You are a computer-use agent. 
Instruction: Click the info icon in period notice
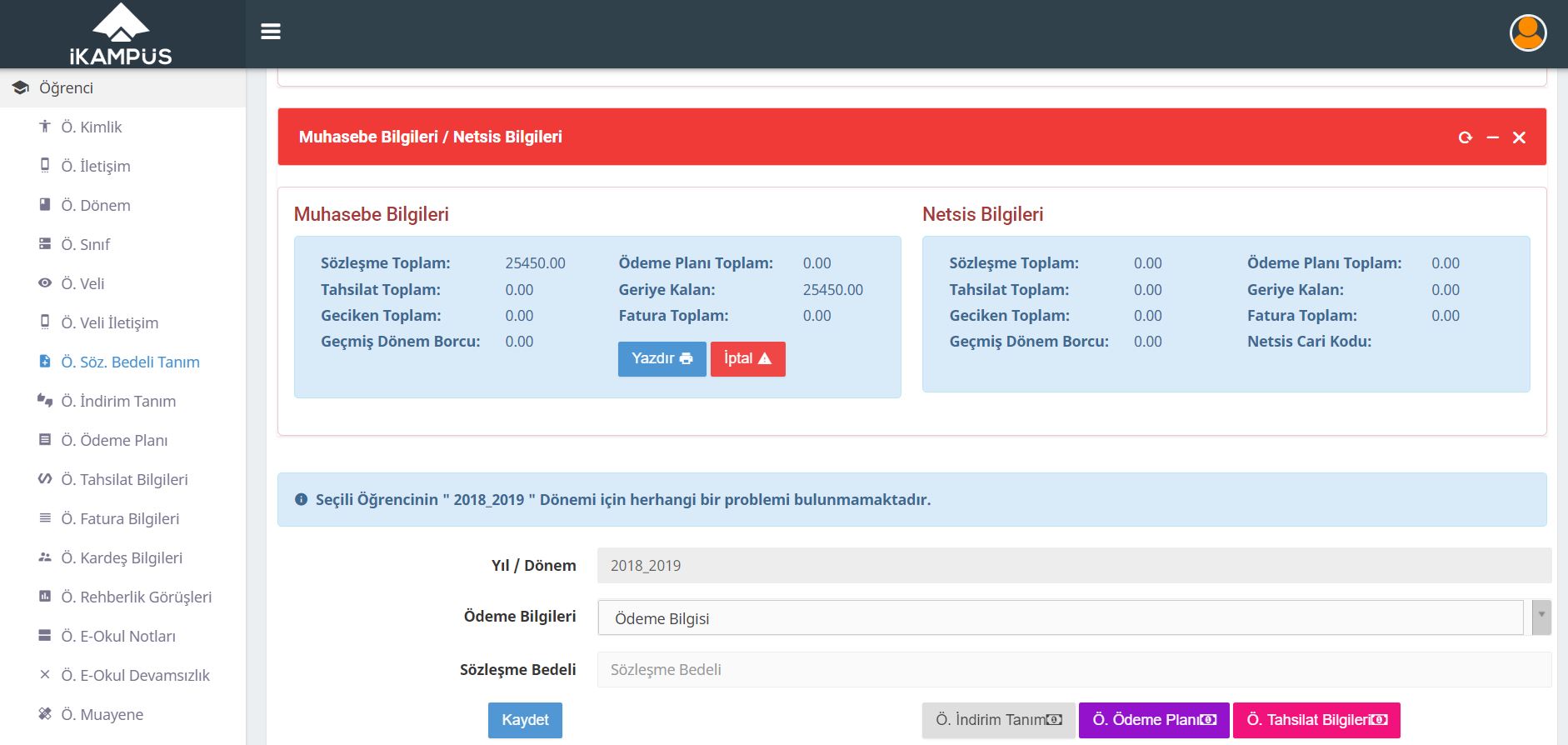click(301, 499)
